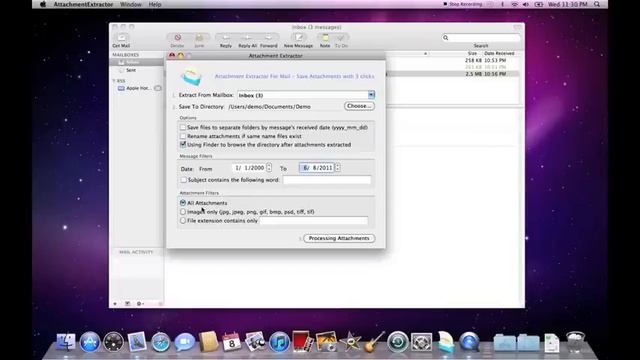Click the Forward icon in Mail toolbar

(269, 38)
